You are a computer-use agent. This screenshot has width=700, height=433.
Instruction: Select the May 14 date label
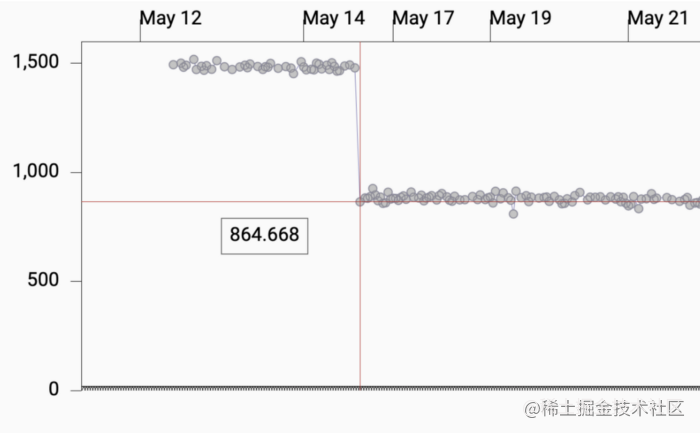point(334,18)
